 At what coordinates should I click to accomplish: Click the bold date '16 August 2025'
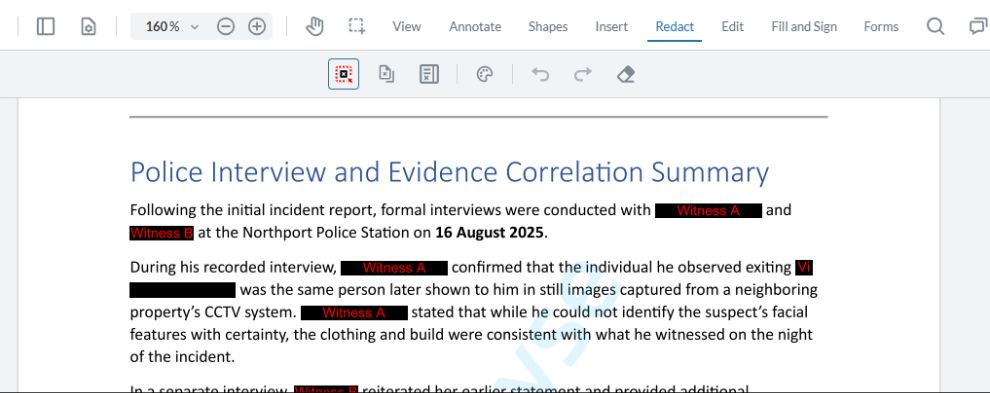pos(489,233)
